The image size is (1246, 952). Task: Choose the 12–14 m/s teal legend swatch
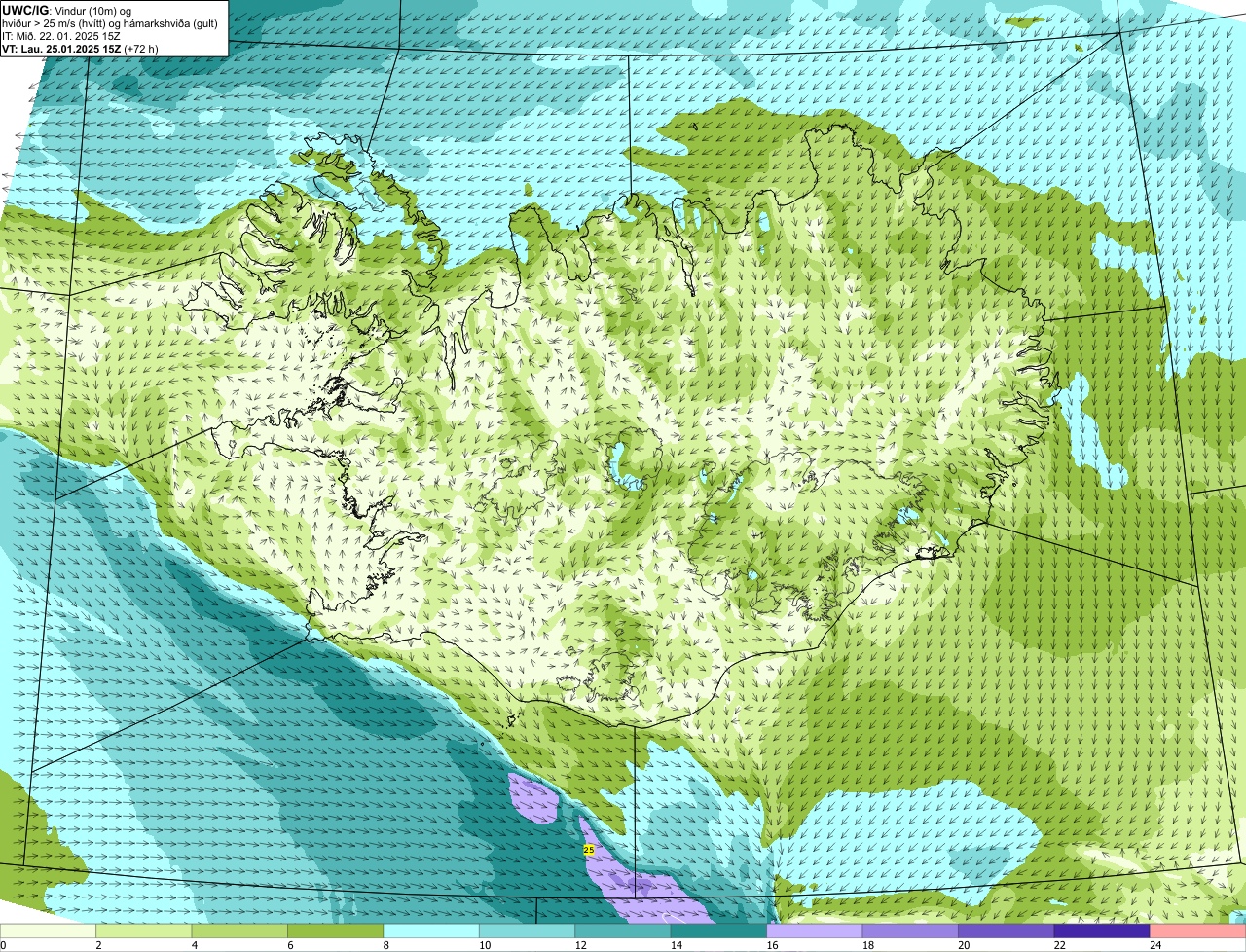623,932
